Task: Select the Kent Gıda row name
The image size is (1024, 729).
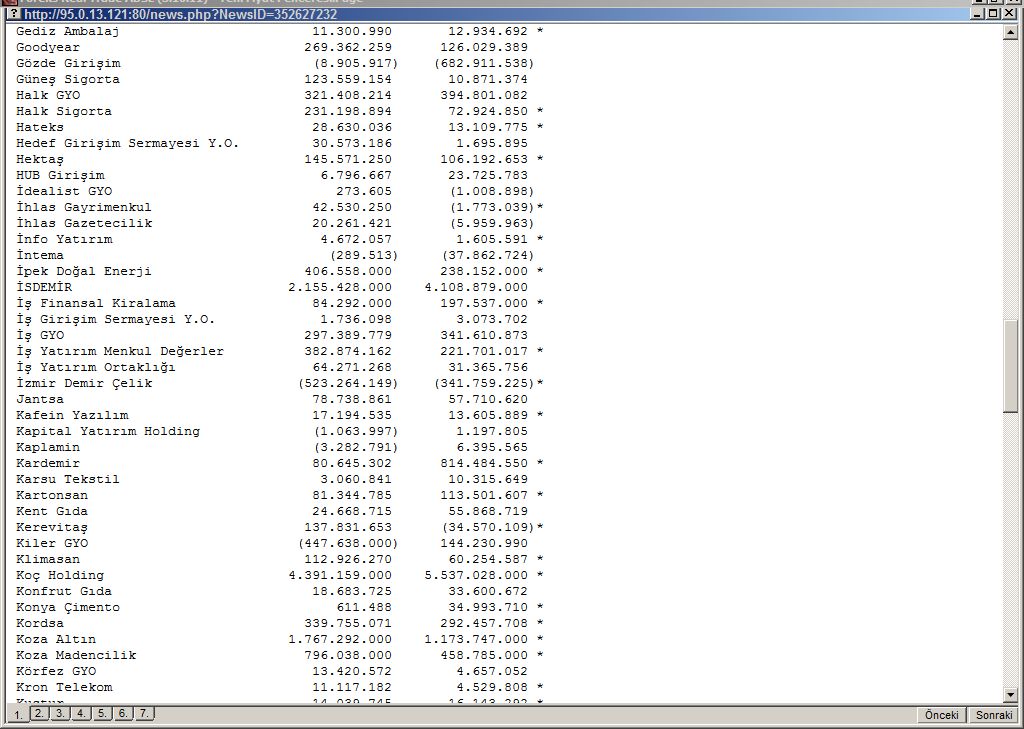Action: [52, 511]
